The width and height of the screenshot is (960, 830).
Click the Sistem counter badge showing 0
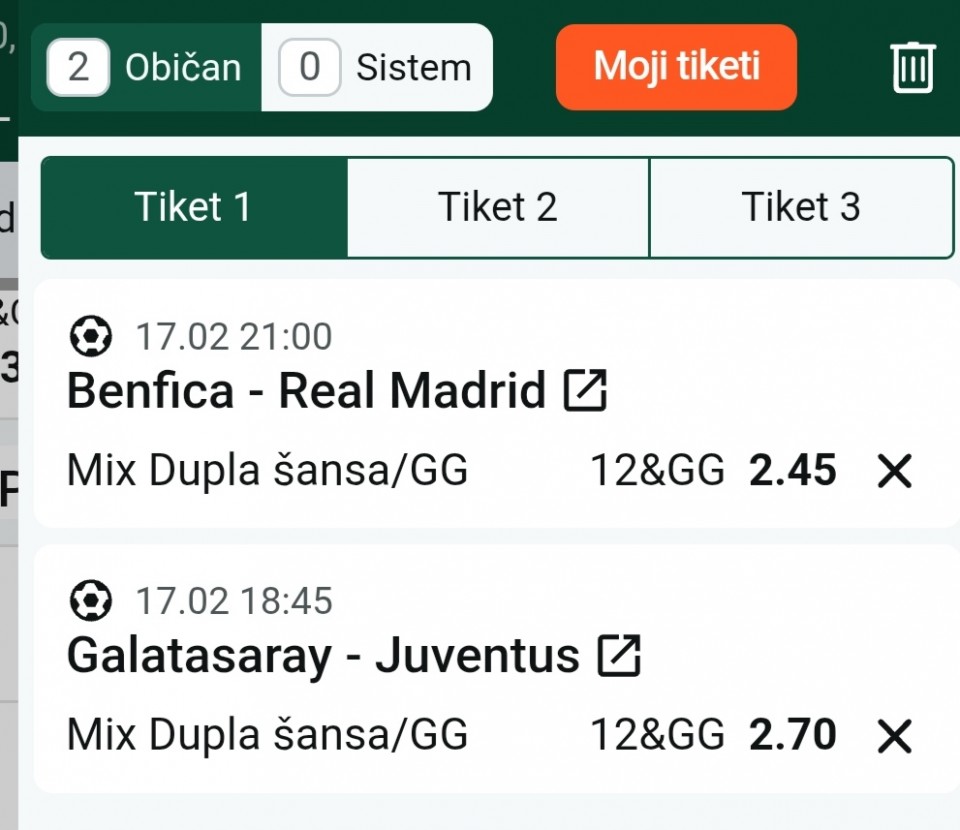310,68
